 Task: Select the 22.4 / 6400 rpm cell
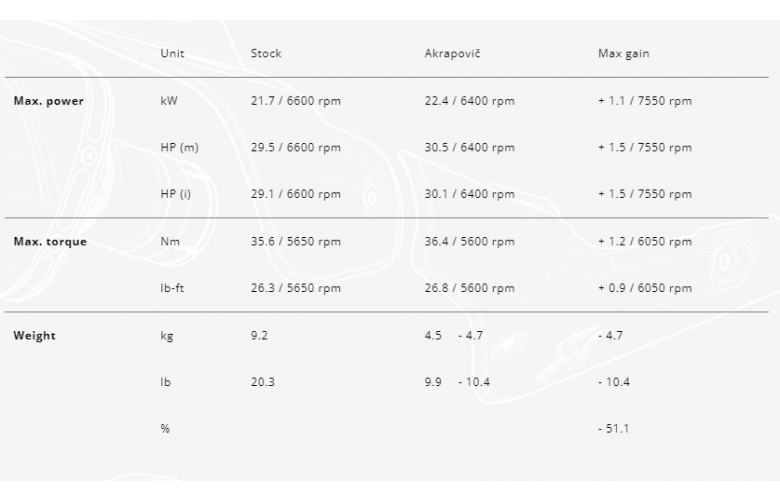click(x=469, y=101)
